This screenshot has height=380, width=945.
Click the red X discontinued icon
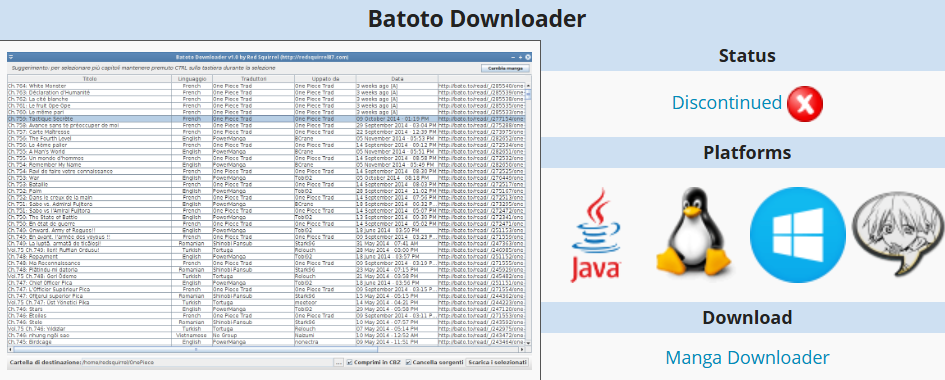[805, 104]
